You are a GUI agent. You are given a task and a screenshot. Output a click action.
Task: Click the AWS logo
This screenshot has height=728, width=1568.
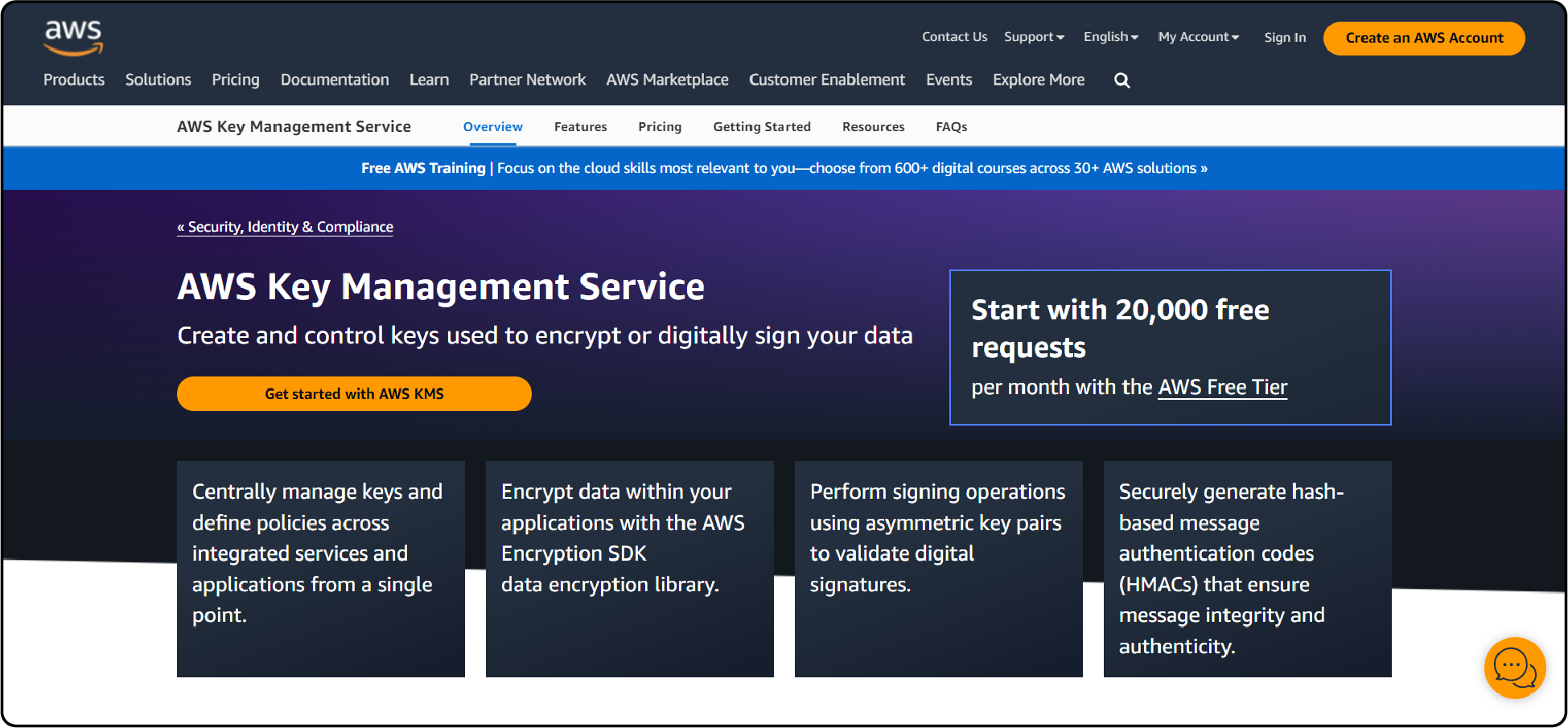[x=73, y=38]
